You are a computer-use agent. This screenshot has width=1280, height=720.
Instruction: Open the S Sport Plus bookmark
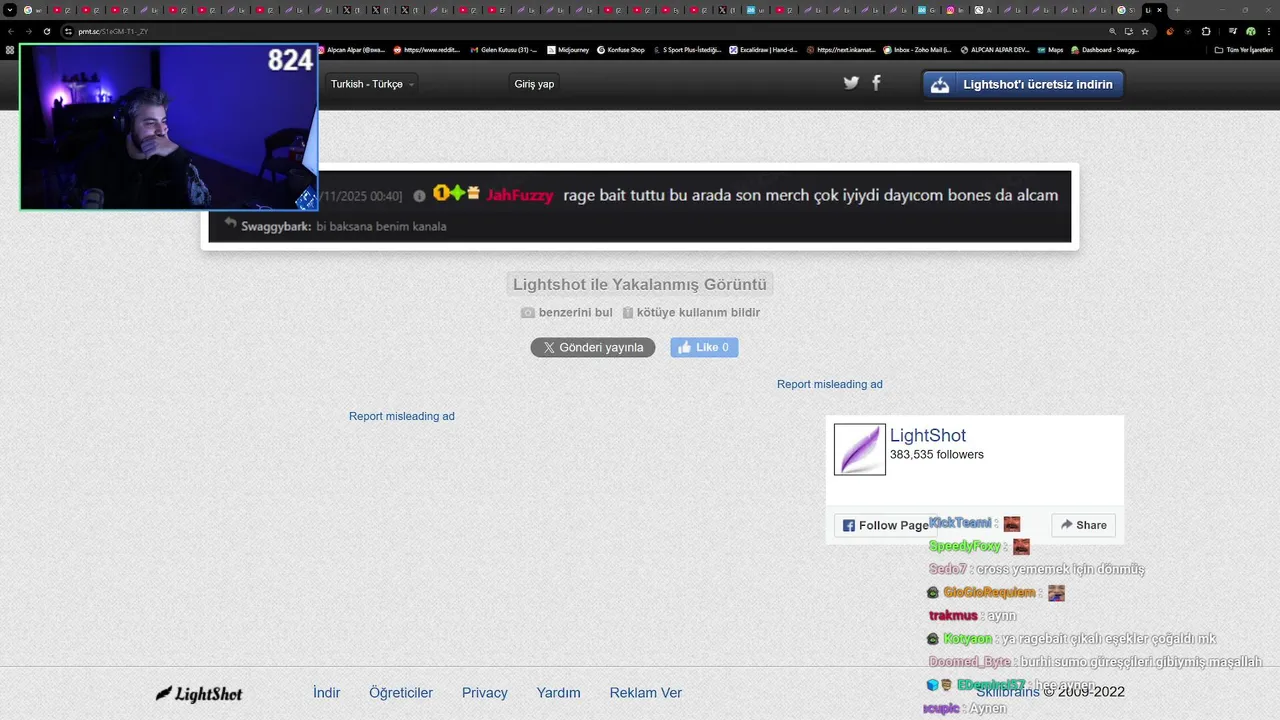(688, 49)
